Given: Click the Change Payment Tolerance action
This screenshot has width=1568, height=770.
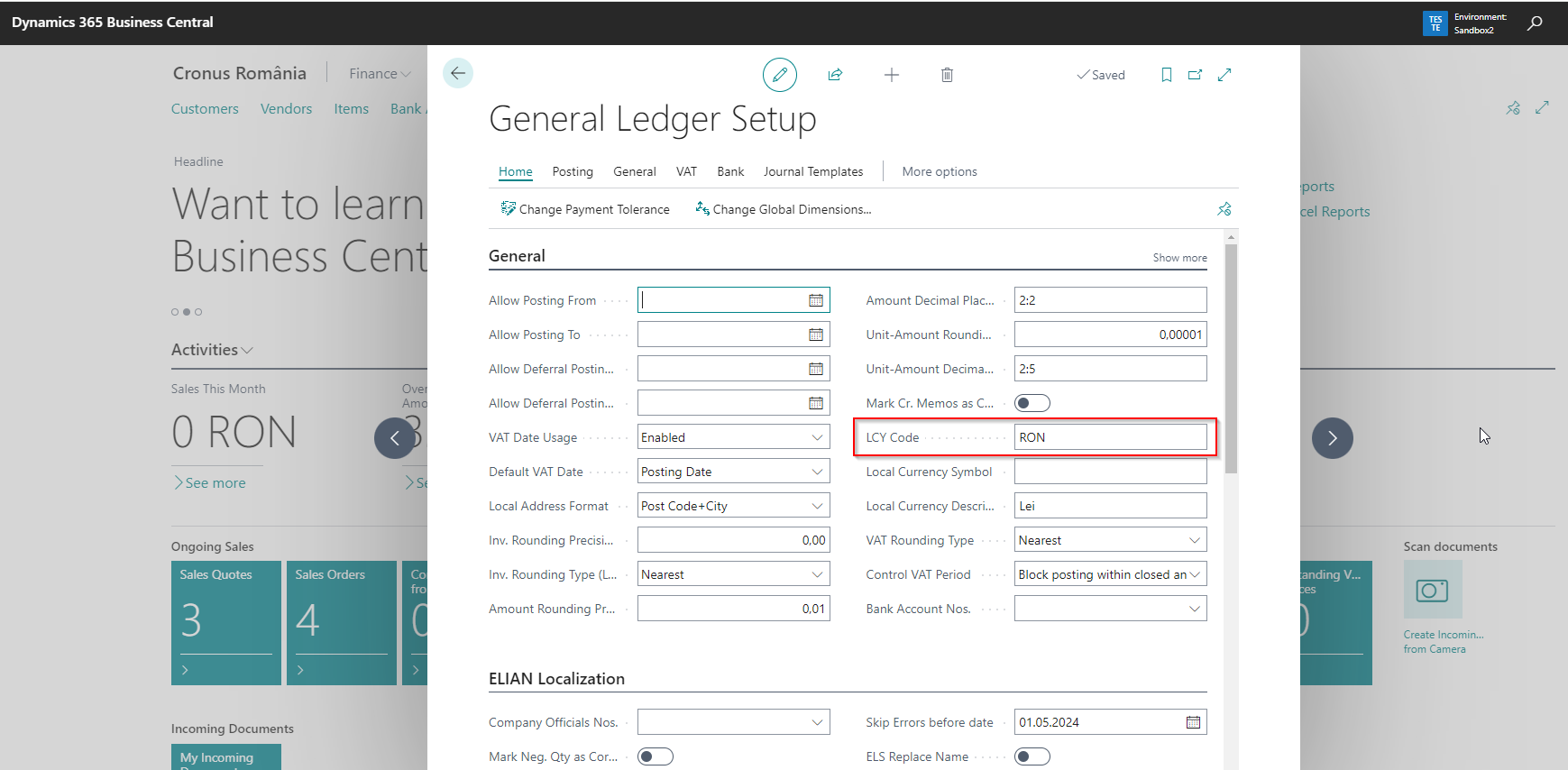Looking at the screenshot, I should pos(585,209).
